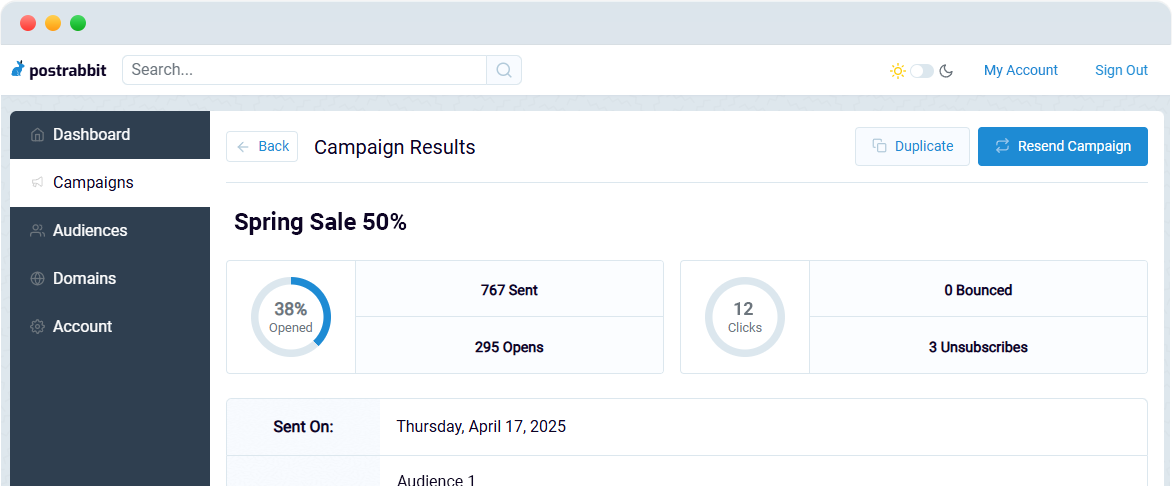Screen dimensions: 1172x486
Task: Click the Dashboard home icon in sidebar
Action: coord(37,135)
